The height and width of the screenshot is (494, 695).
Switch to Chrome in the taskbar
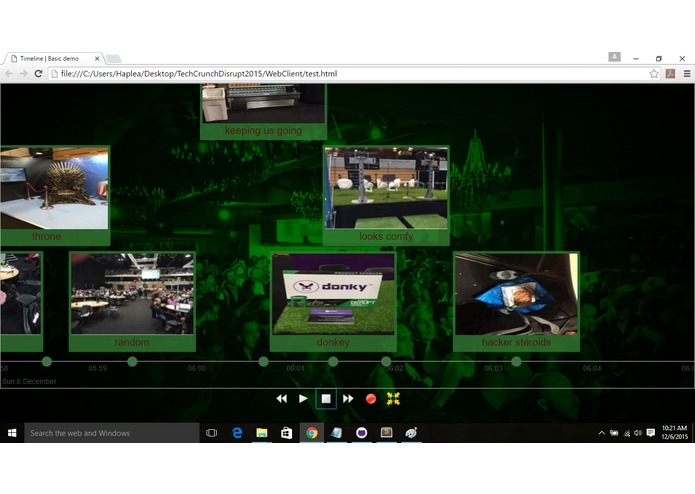point(312,433)
